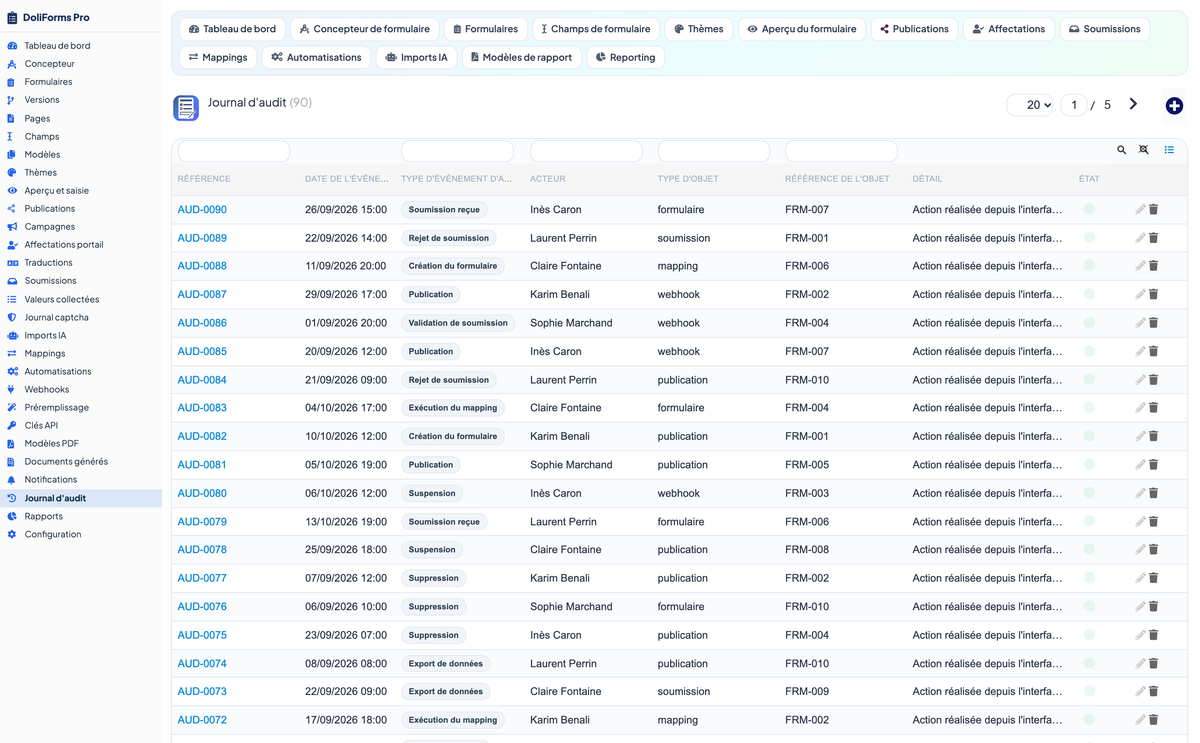
Task: Click the clear-filters crossed magnifier icon
Action: coord(1144,150)
